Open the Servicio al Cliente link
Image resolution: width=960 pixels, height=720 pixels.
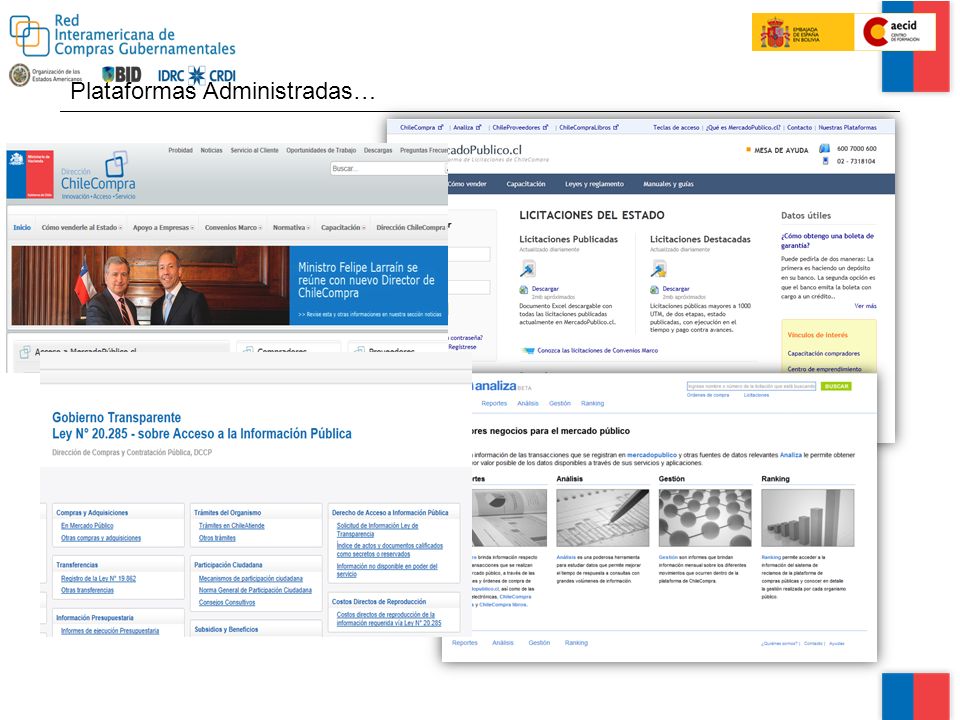pos(254,150)
